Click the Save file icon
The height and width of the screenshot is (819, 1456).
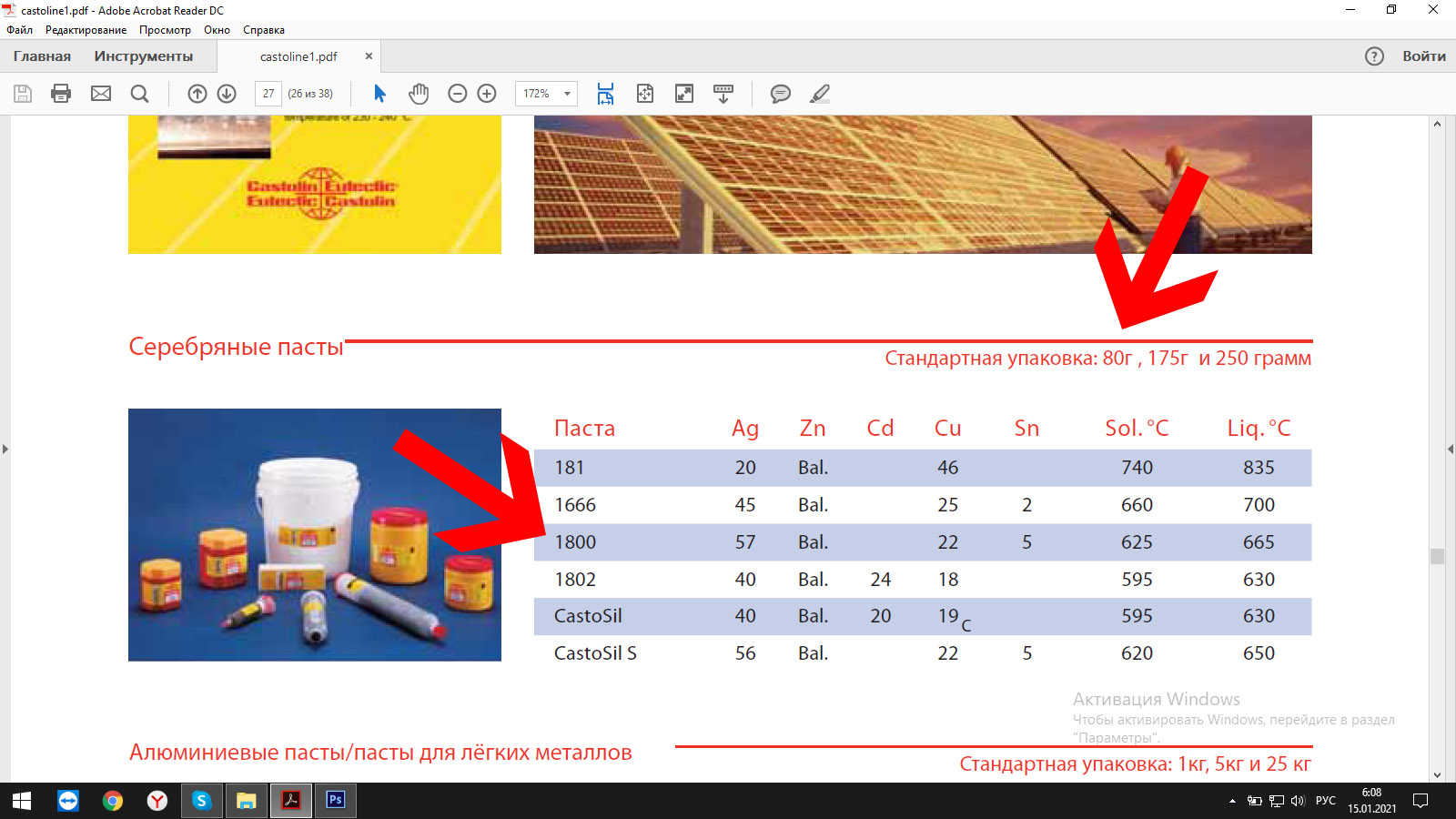(x=23, y=94)
